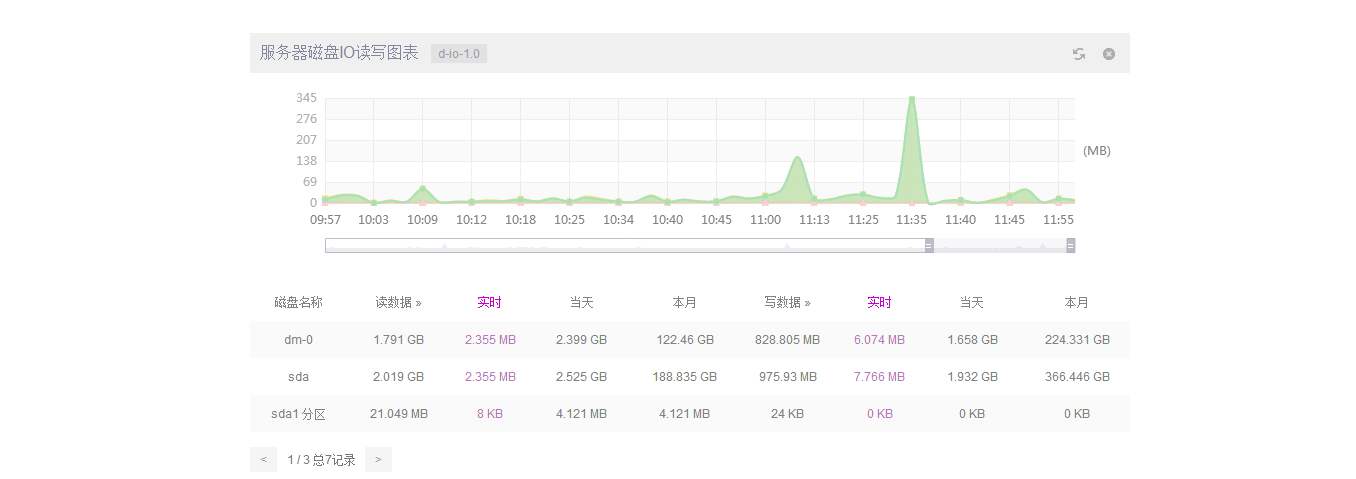
Task: Click the d-io-1.0 version tag
Action: click(x=459, y=54)
